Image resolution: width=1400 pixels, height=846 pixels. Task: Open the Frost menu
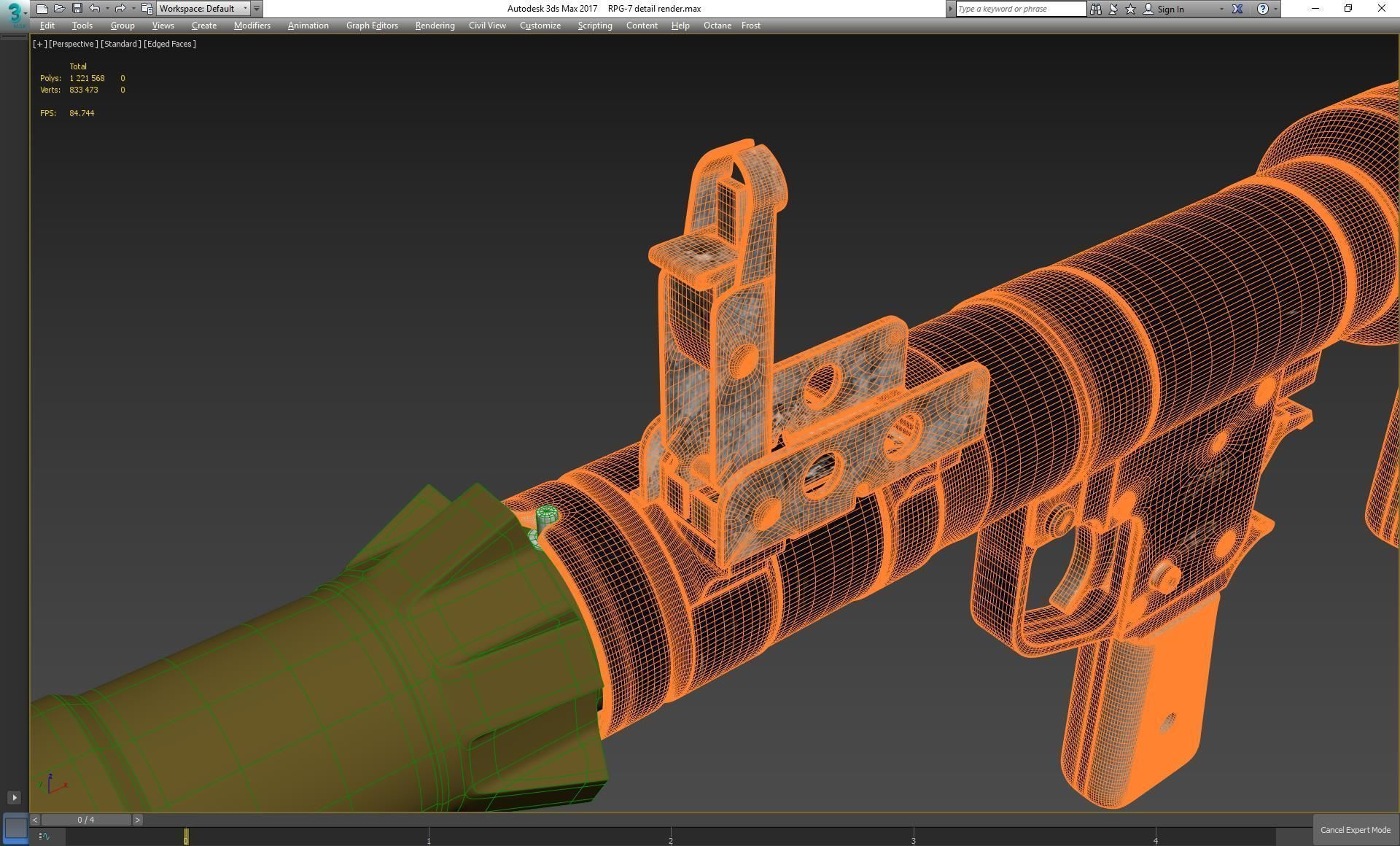pos(751,26)
